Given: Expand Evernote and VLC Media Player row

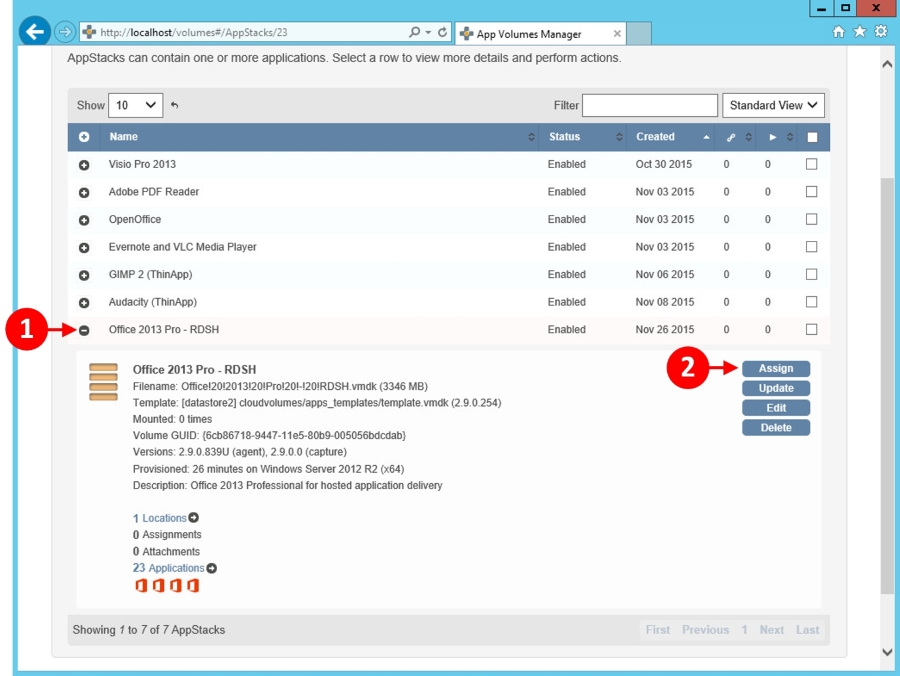Looking at the screenshot, I should coord(84,248).
